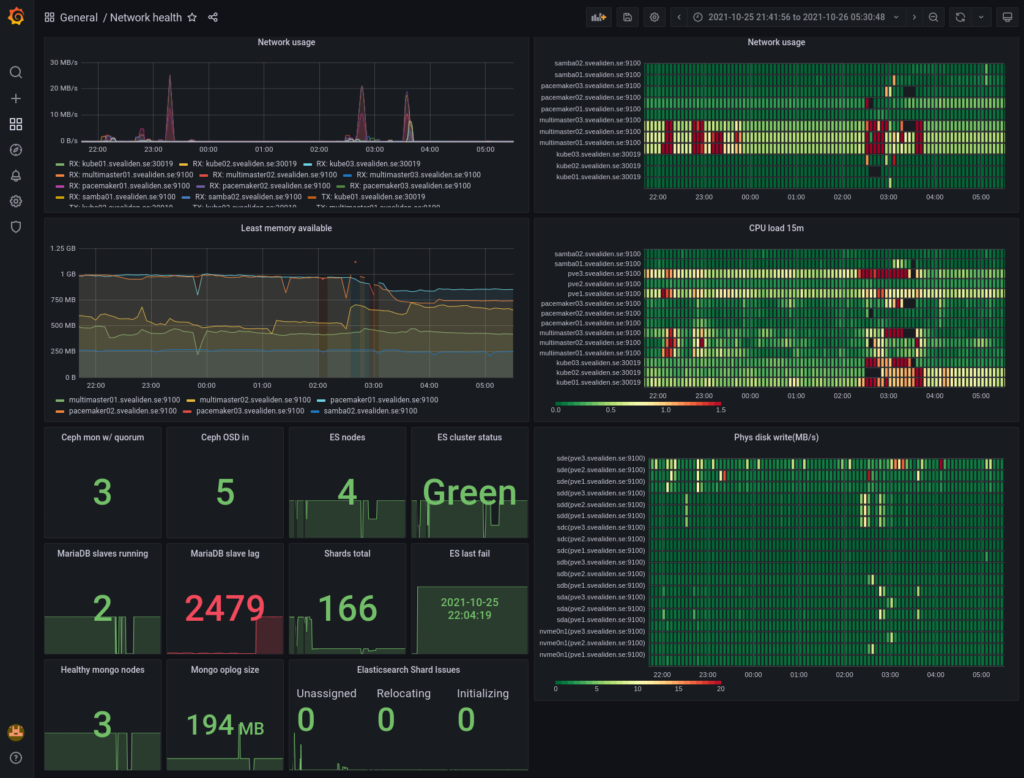1024x778 pixels.
Task: Save dashboard using the floppy disk icon
Action: pos(627,17)
